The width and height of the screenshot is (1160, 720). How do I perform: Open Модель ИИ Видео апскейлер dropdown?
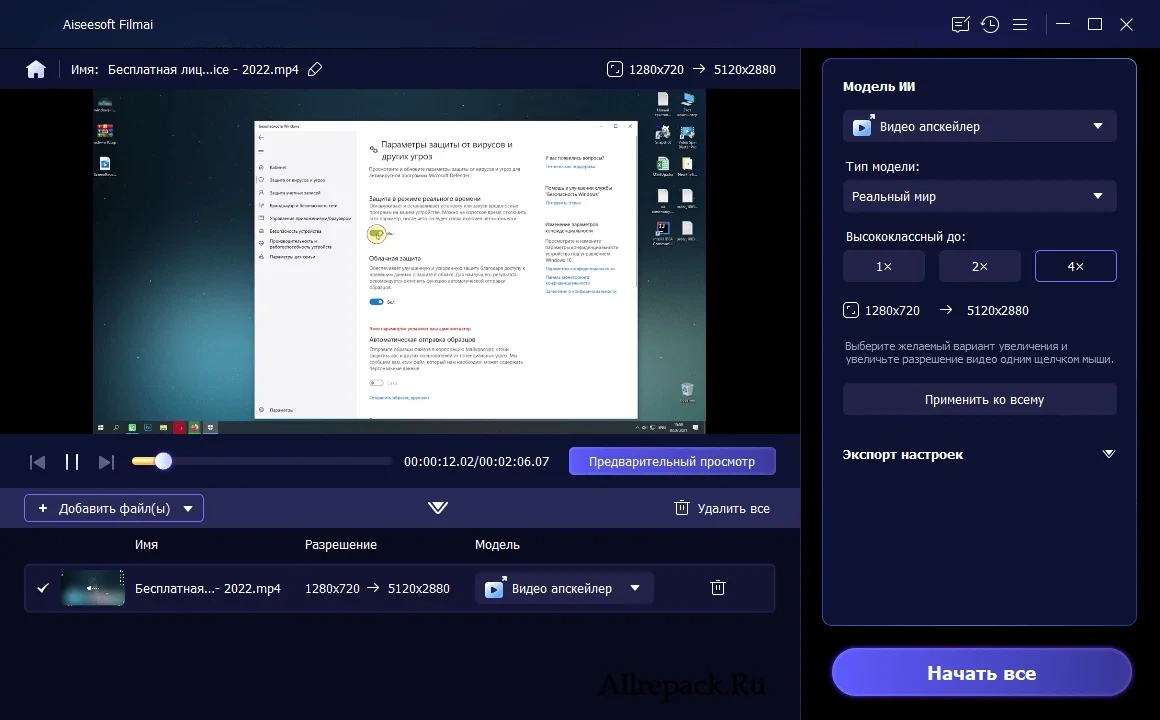tap(979, 127)
